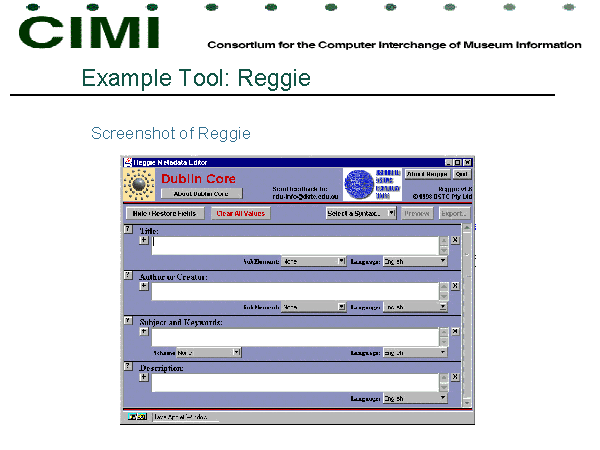Click the Dublin Core sunburst logo

[x=139, y=184]
